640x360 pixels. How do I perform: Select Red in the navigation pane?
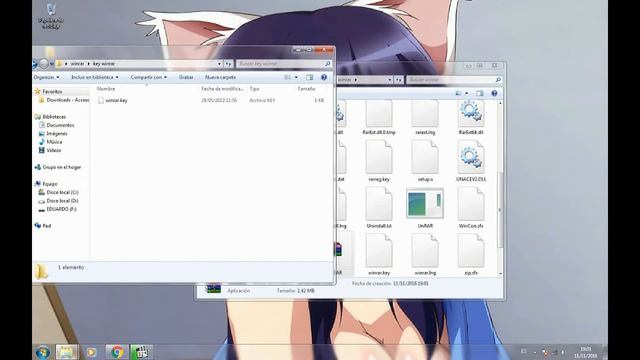click(47, 226)
